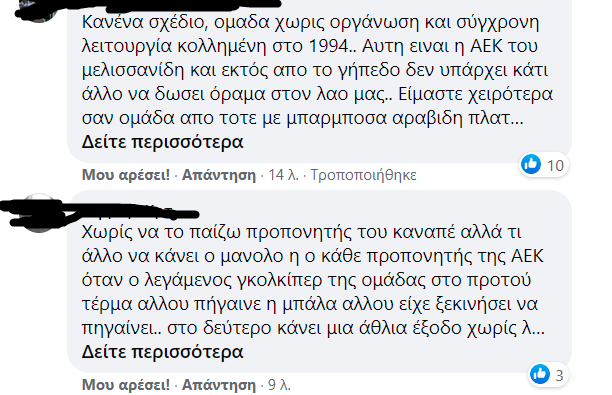Reply to the first comment via Απάντηση
612x395 pixels.
click(219, 174)
